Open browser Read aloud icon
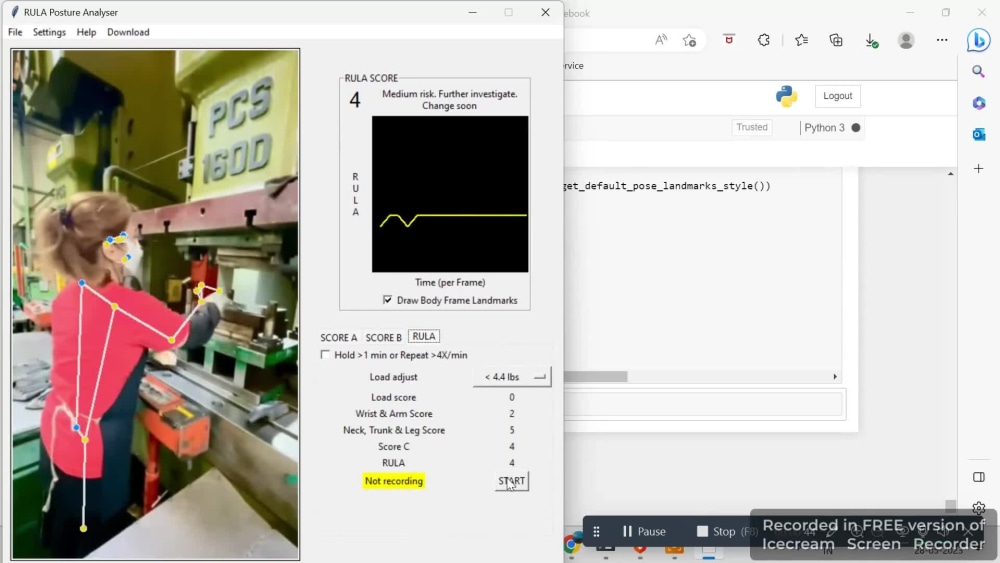Screen dimensions: 1000x563 pos(661,40)
